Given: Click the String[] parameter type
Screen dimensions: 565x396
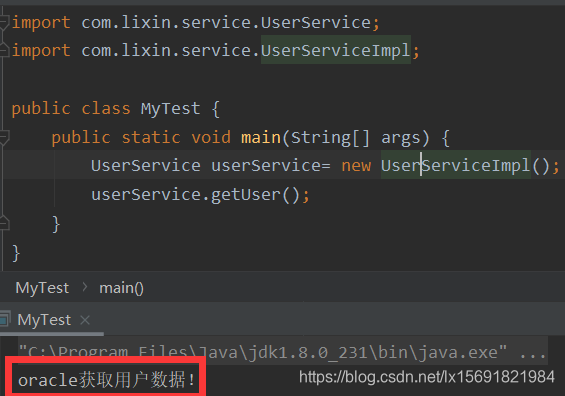Looking at the screenshot, I should click(x=330, y=137).
